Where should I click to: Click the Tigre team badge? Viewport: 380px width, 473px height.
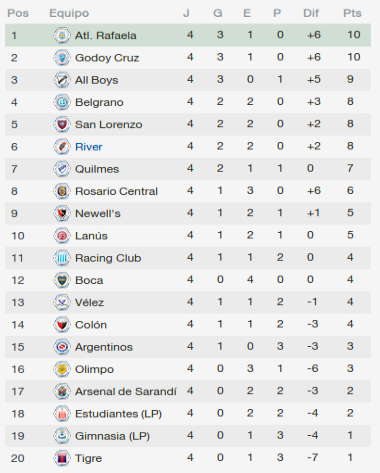coord(62,458)
